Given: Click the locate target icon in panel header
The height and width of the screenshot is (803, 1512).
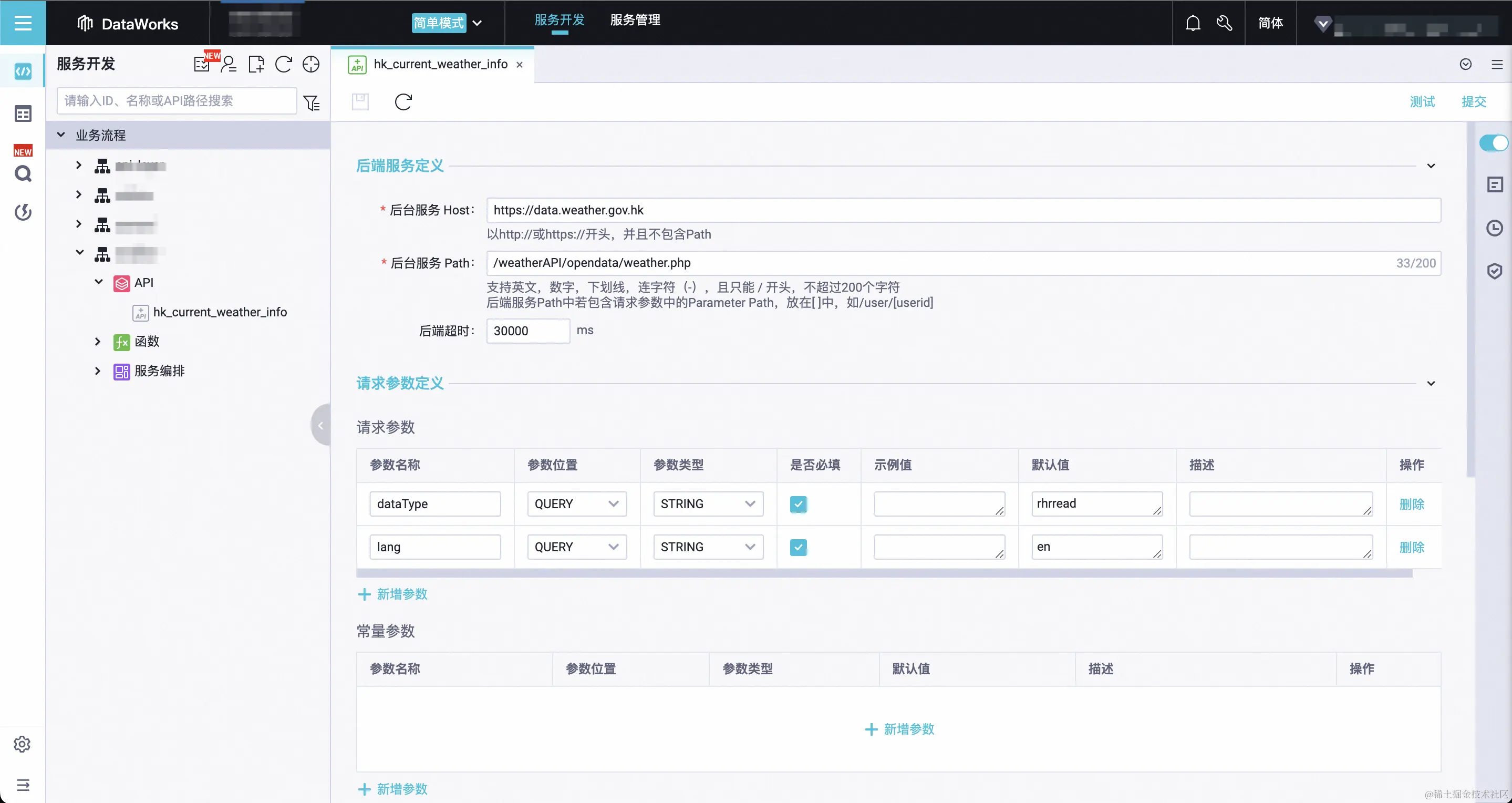Looking at the screenshot, I should tap(310, 64).
